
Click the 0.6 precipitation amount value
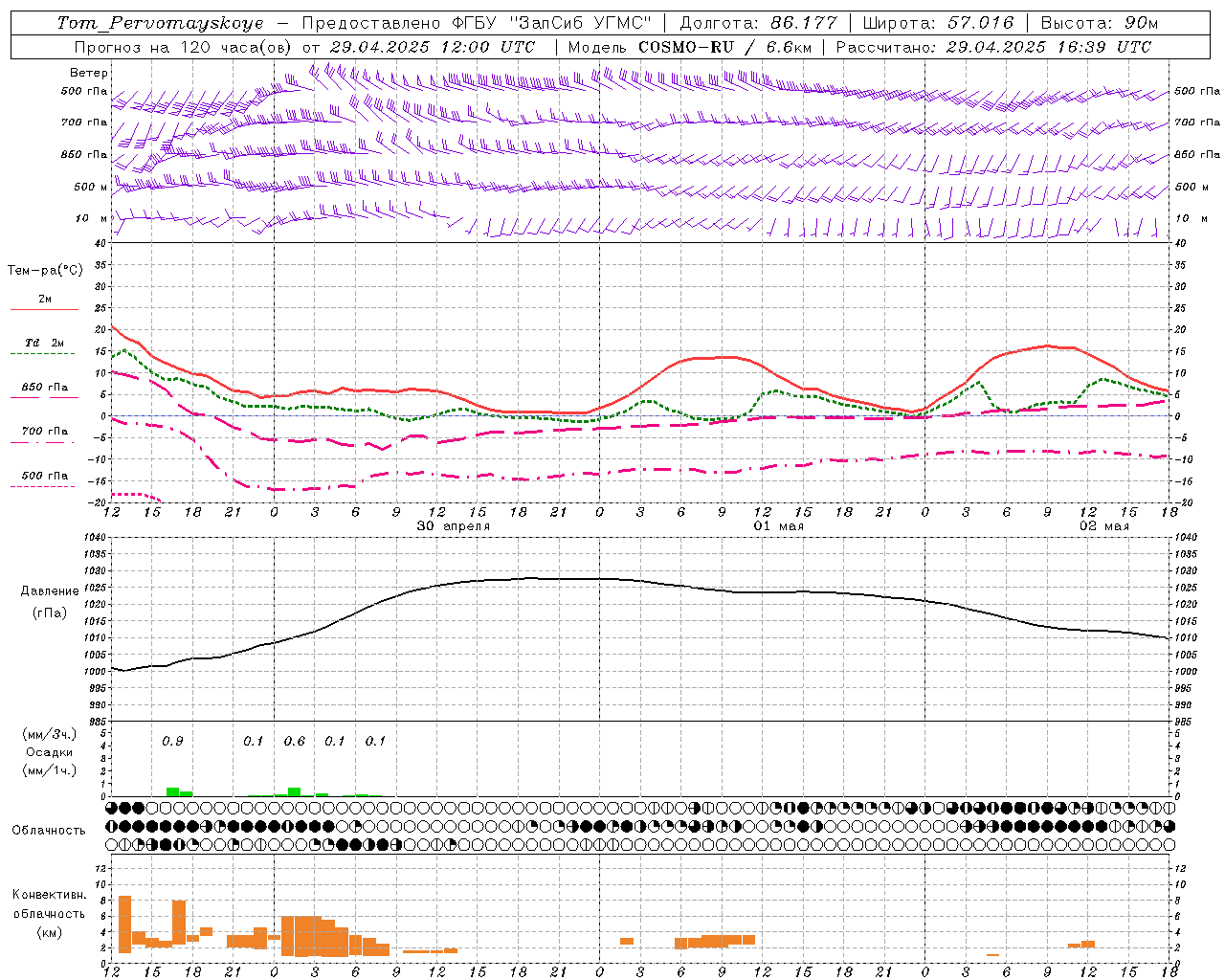[295, 742]
